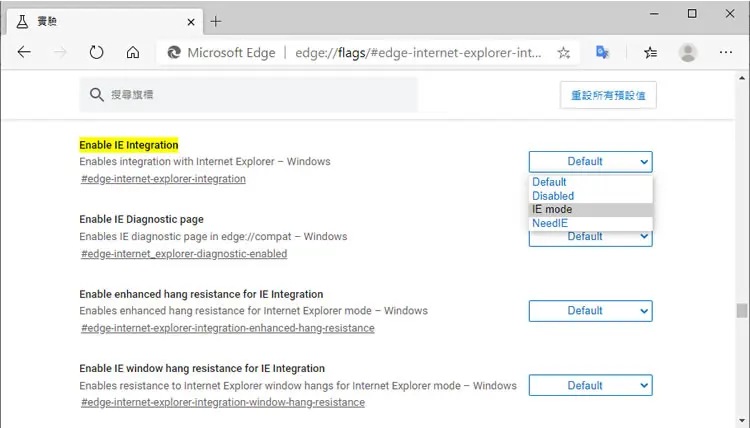Open the enhanced-hang-resistance anchor link

(x=228, y=328)
